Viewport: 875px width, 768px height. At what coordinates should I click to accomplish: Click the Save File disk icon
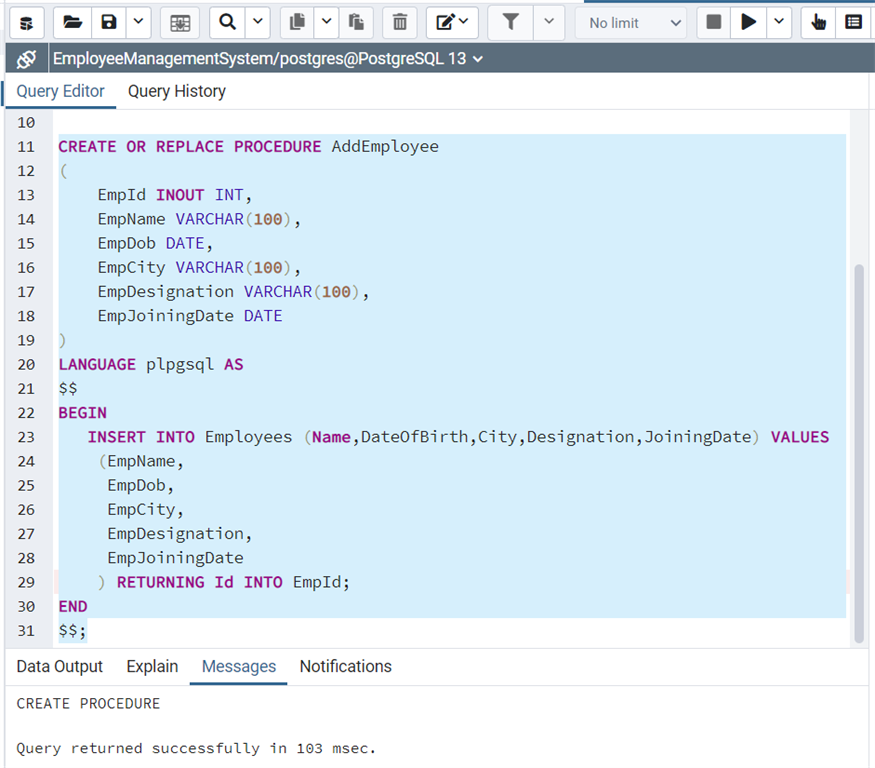108,22
